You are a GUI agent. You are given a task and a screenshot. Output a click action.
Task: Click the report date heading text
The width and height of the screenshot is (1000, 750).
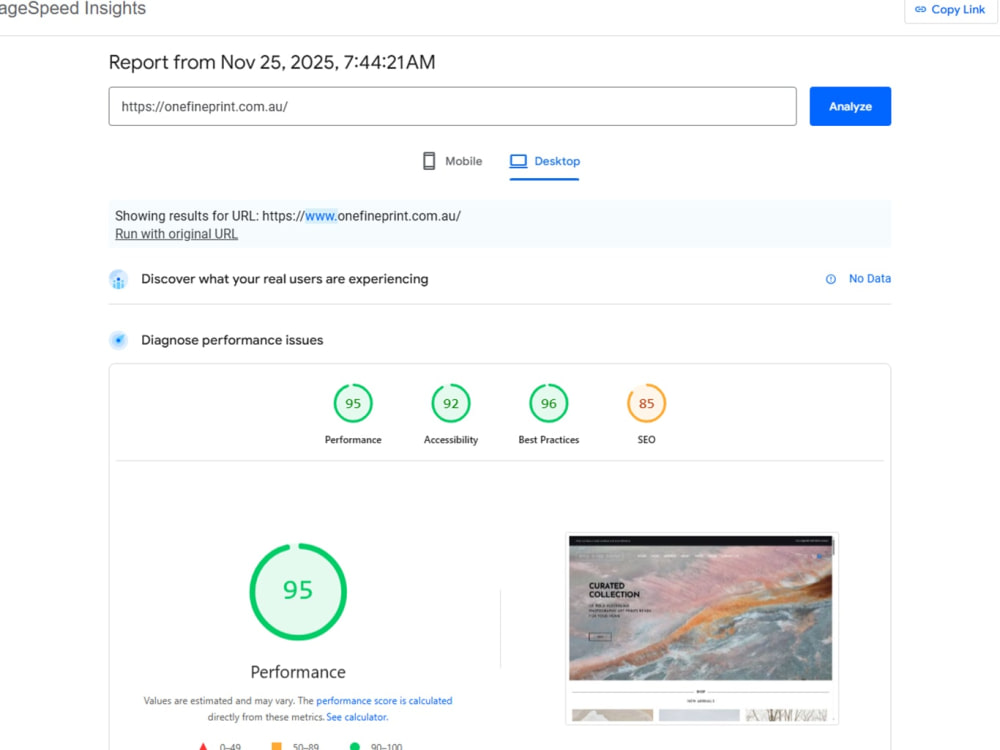pyautogui.click(x=272, y=62)
